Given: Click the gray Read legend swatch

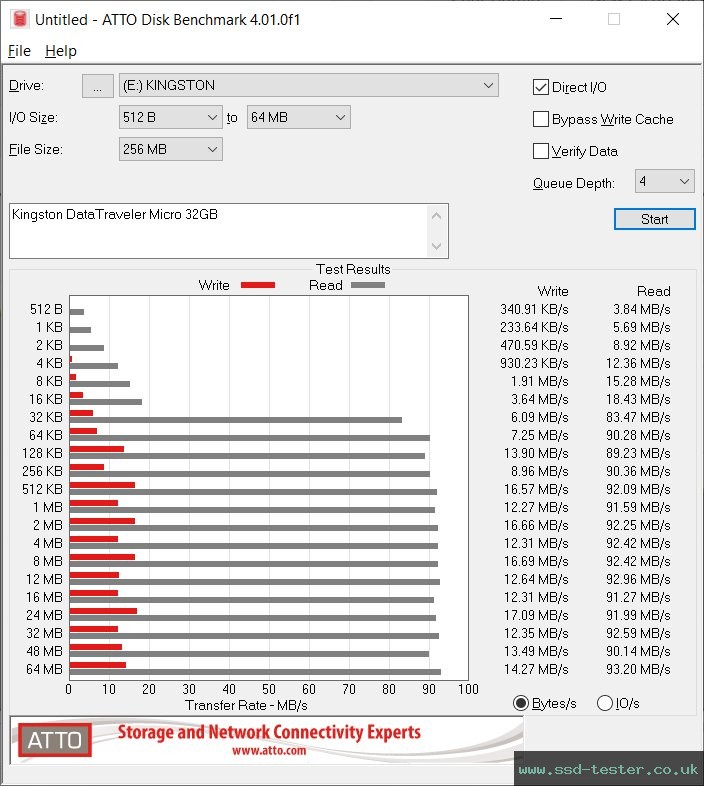Looking at the screenshot, I should (x=368, y=285).
